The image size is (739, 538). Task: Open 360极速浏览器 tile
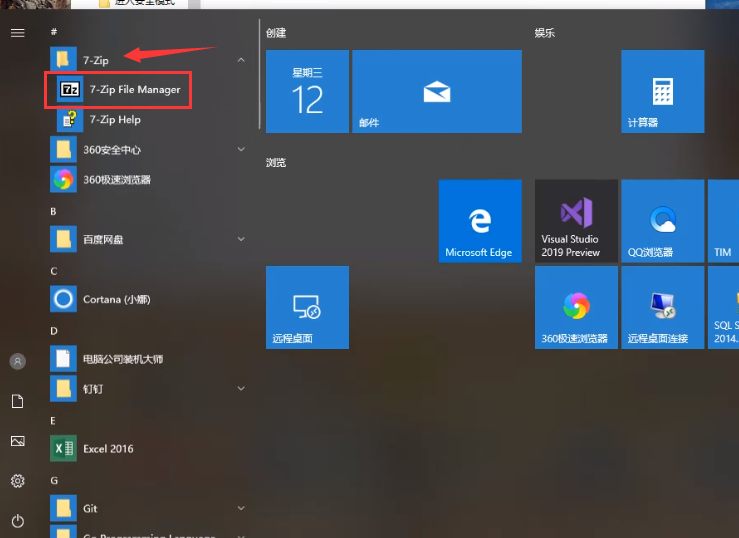click(x=576, y=307)
